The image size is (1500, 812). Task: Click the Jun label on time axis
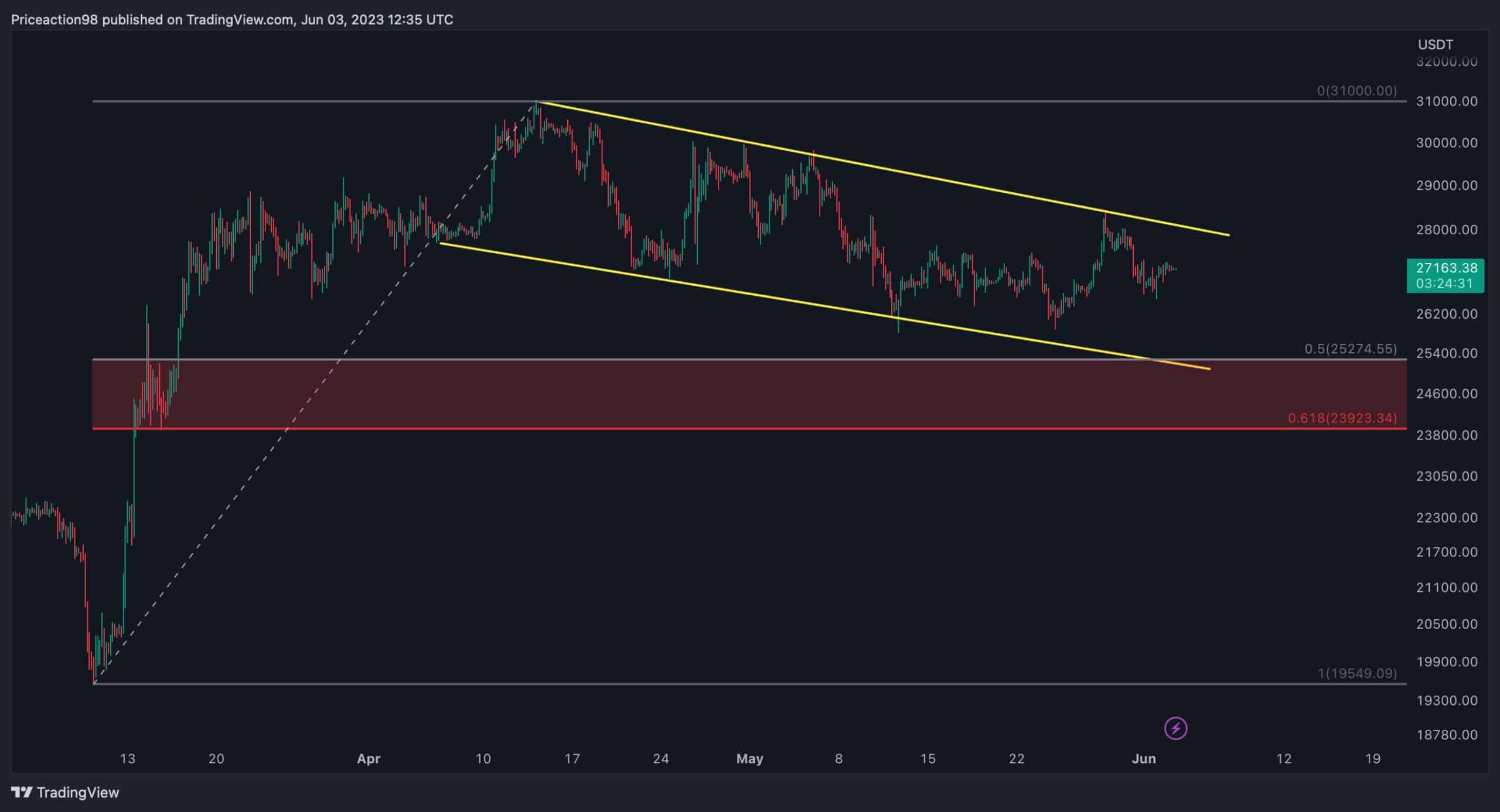click(1144, 759)
